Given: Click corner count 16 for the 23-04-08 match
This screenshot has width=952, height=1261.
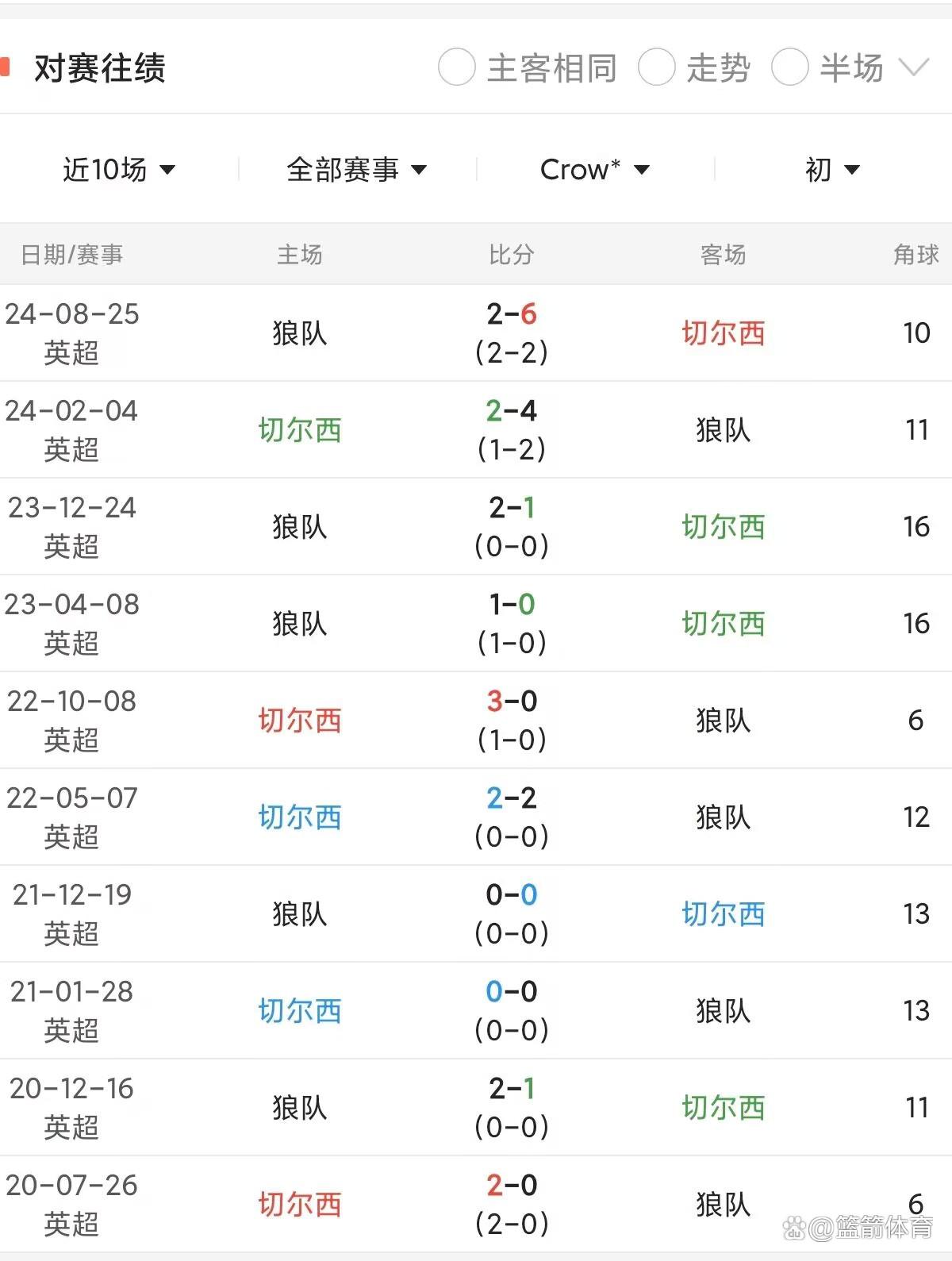Looking at the screenshot, I should [x=918, y=623].
